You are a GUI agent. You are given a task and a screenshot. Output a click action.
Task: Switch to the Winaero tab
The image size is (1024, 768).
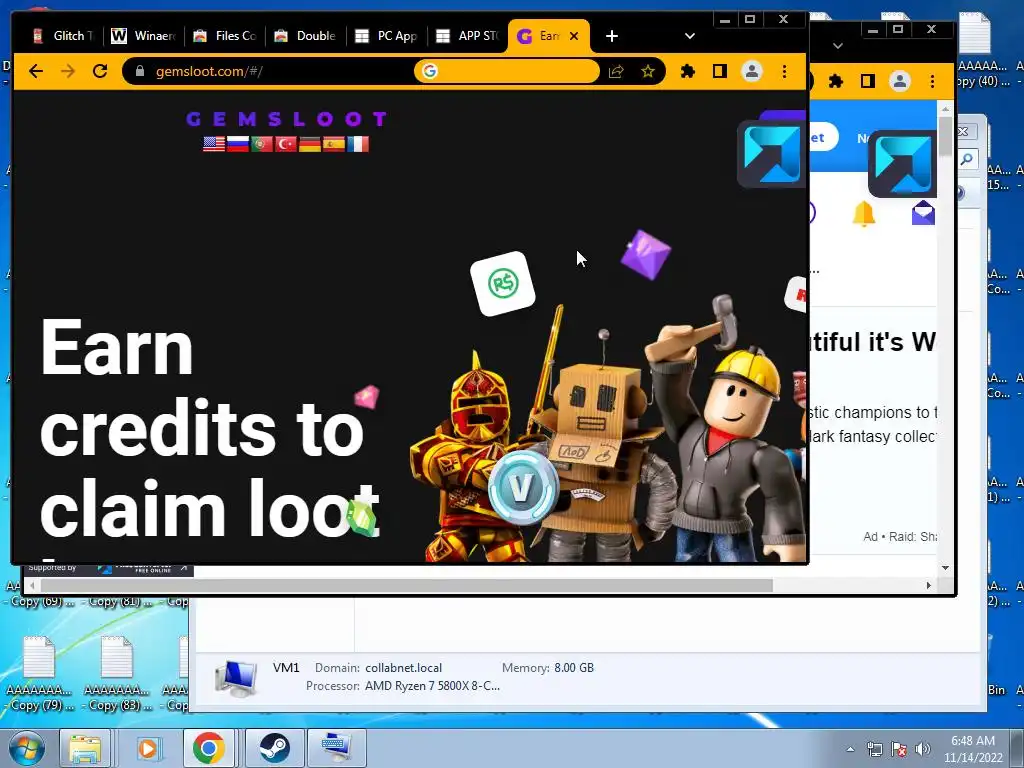144,36
